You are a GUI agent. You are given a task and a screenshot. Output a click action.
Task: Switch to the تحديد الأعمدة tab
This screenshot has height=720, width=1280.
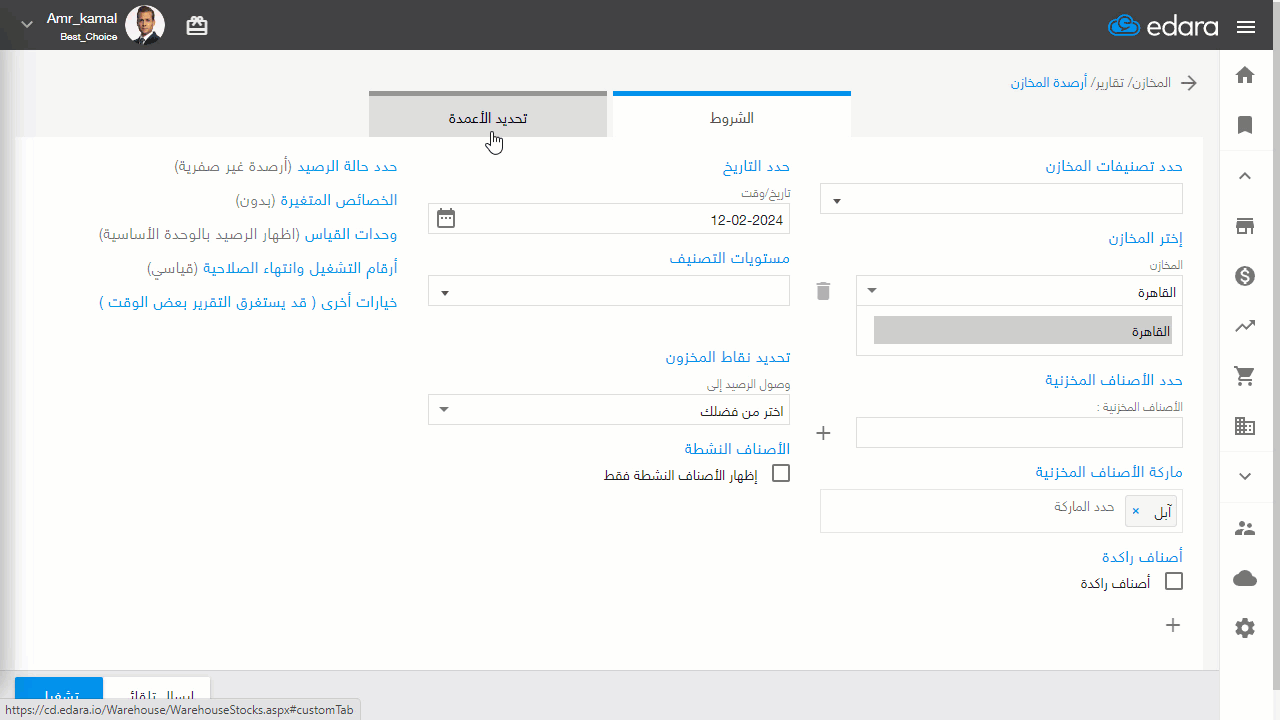click(488, 116)
